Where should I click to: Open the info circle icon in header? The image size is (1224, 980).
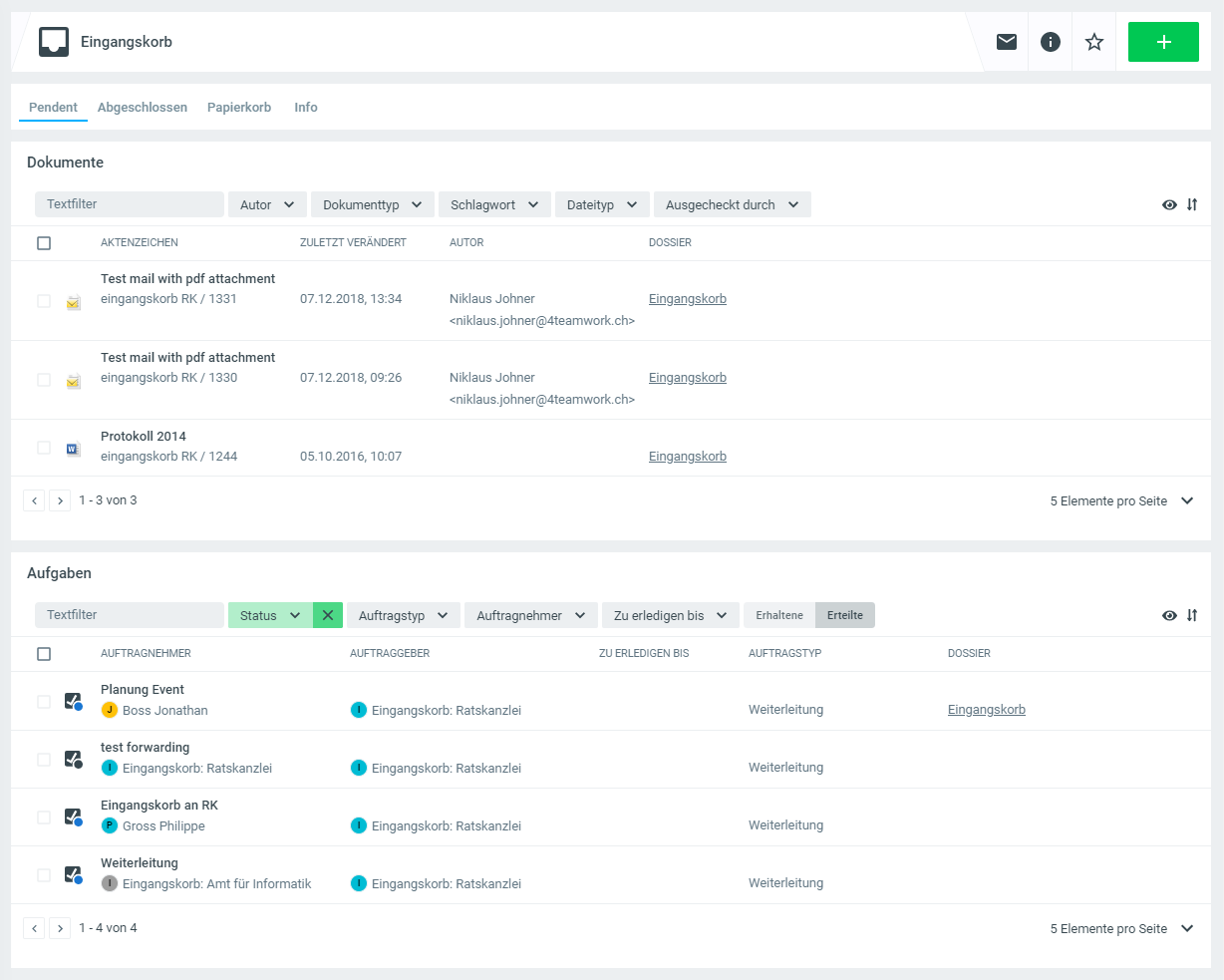(x=1051, y=42)
